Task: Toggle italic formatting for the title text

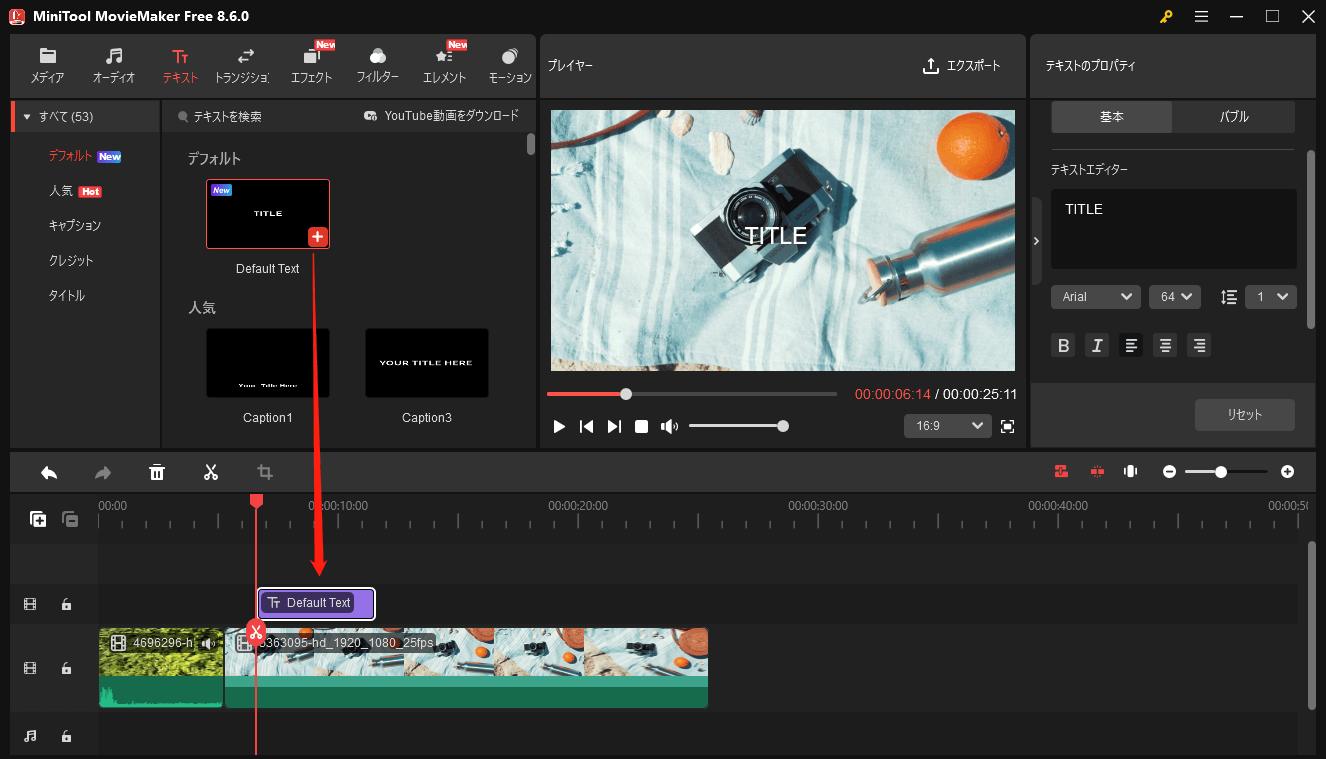Action: click(x=1097, y=345)
